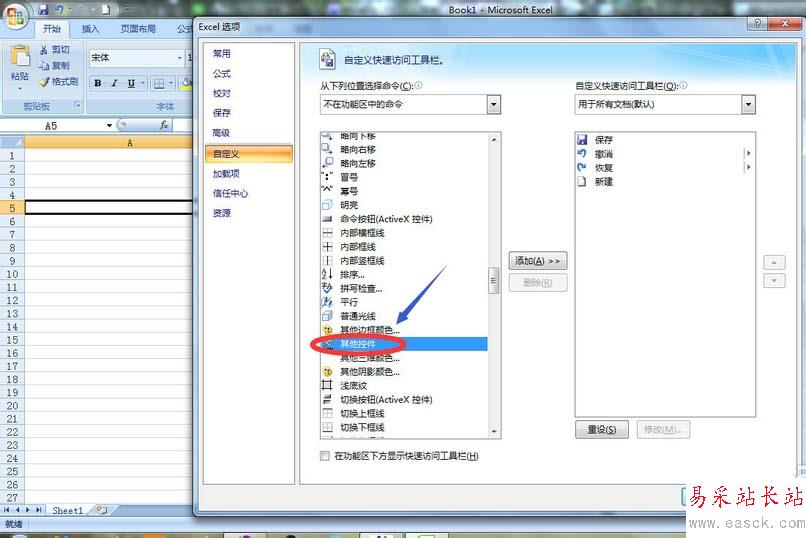Select 切换按钮(ActiveX 控件) in command list
The image size is (806, 538).
[404, 399]
